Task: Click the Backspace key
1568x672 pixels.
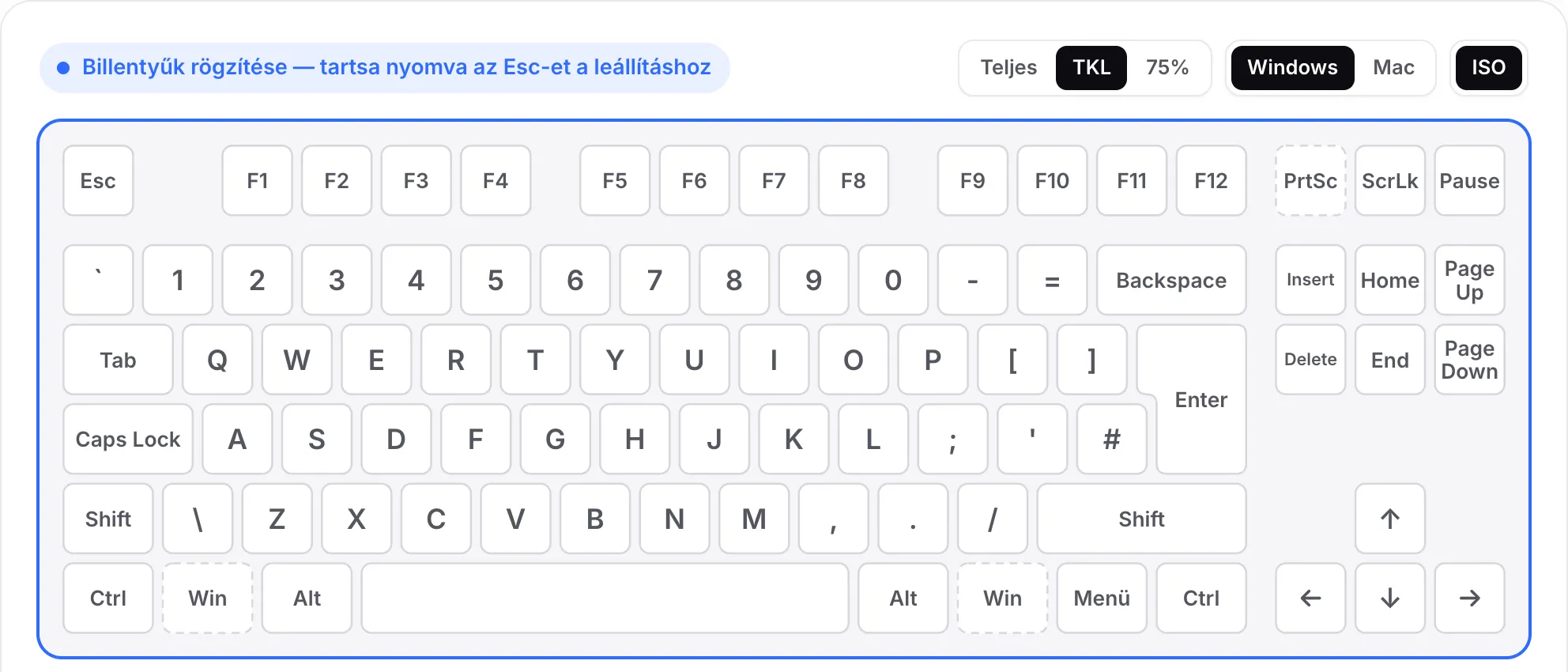Action: (x=1171, y=280)
